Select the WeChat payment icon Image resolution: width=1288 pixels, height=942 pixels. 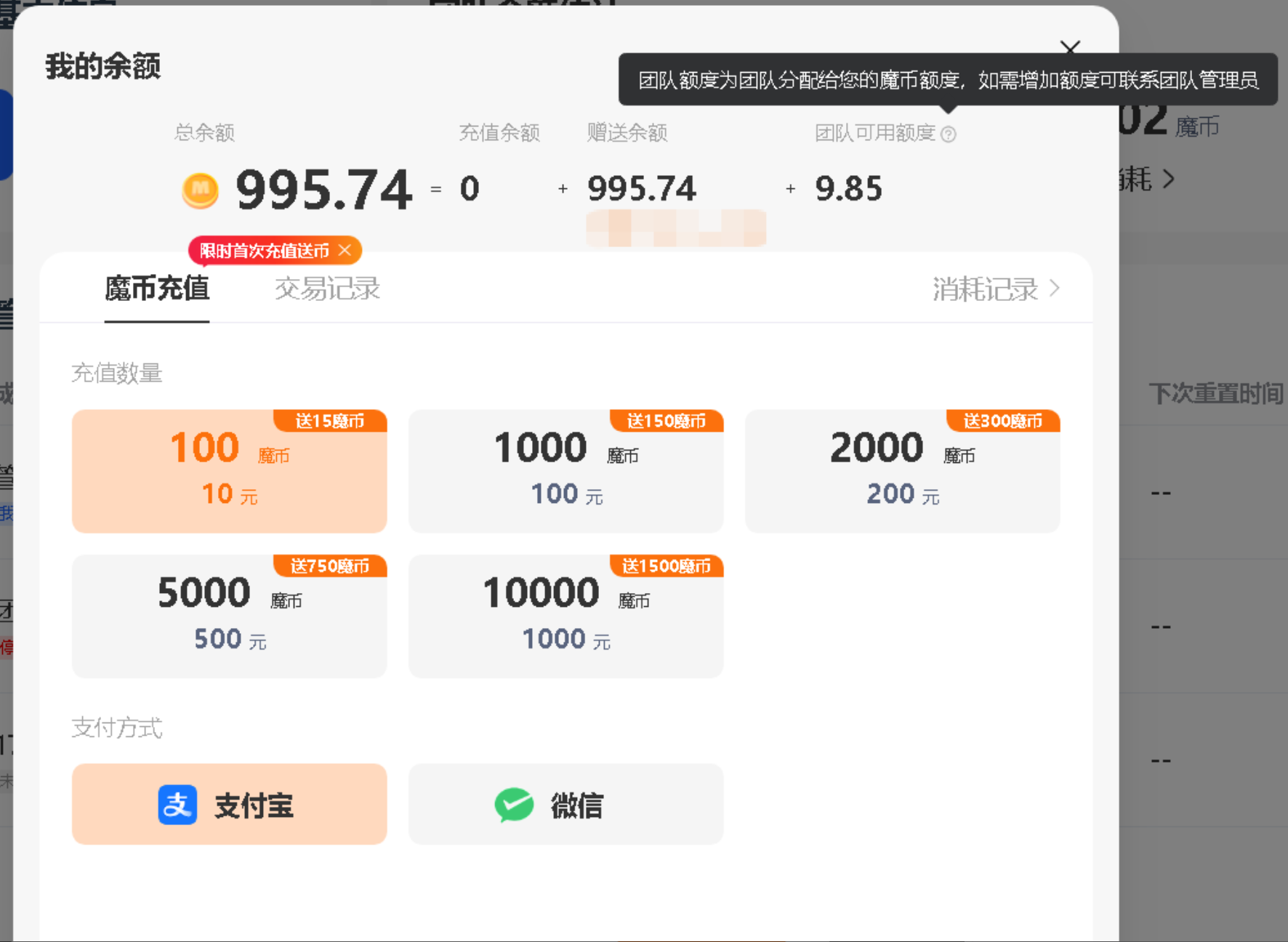[513, 805]
